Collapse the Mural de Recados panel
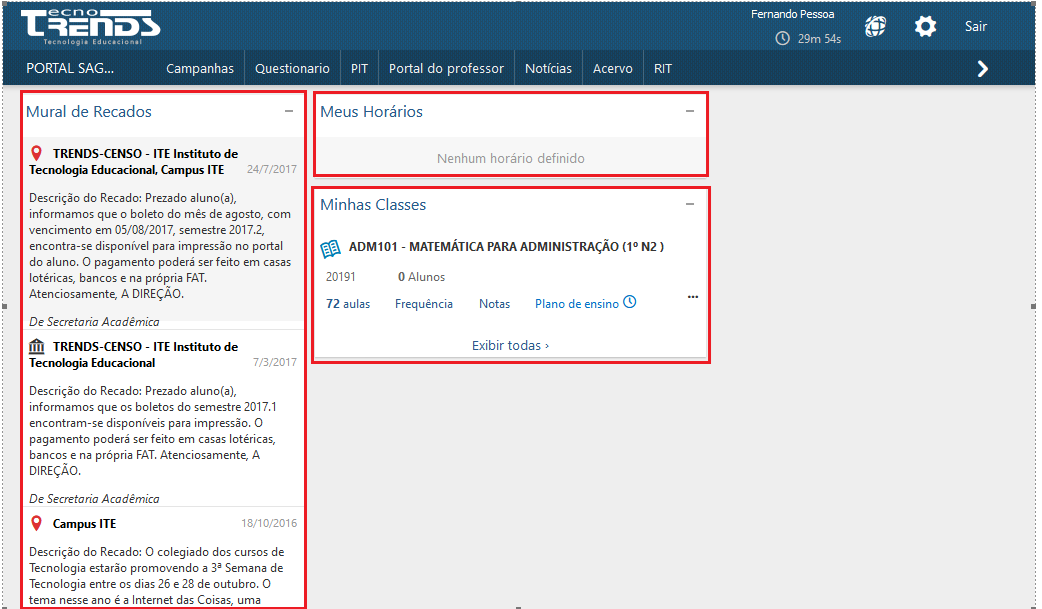This screenshot has width=1042, height=609. pyautogui.click(x=289, y=112)
